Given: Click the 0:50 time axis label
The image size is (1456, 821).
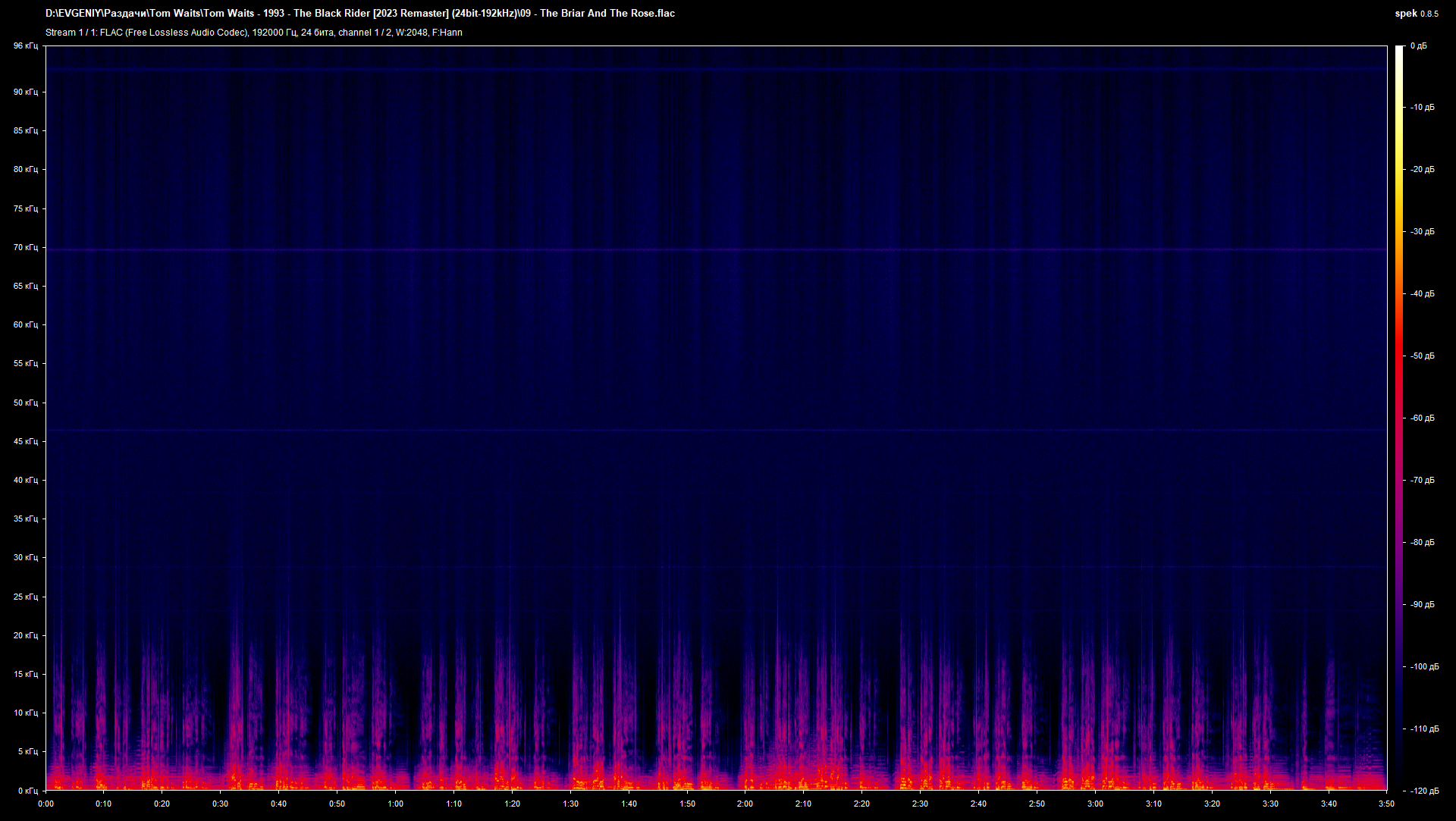Looking at the screenshot, I should coord(337,804).
